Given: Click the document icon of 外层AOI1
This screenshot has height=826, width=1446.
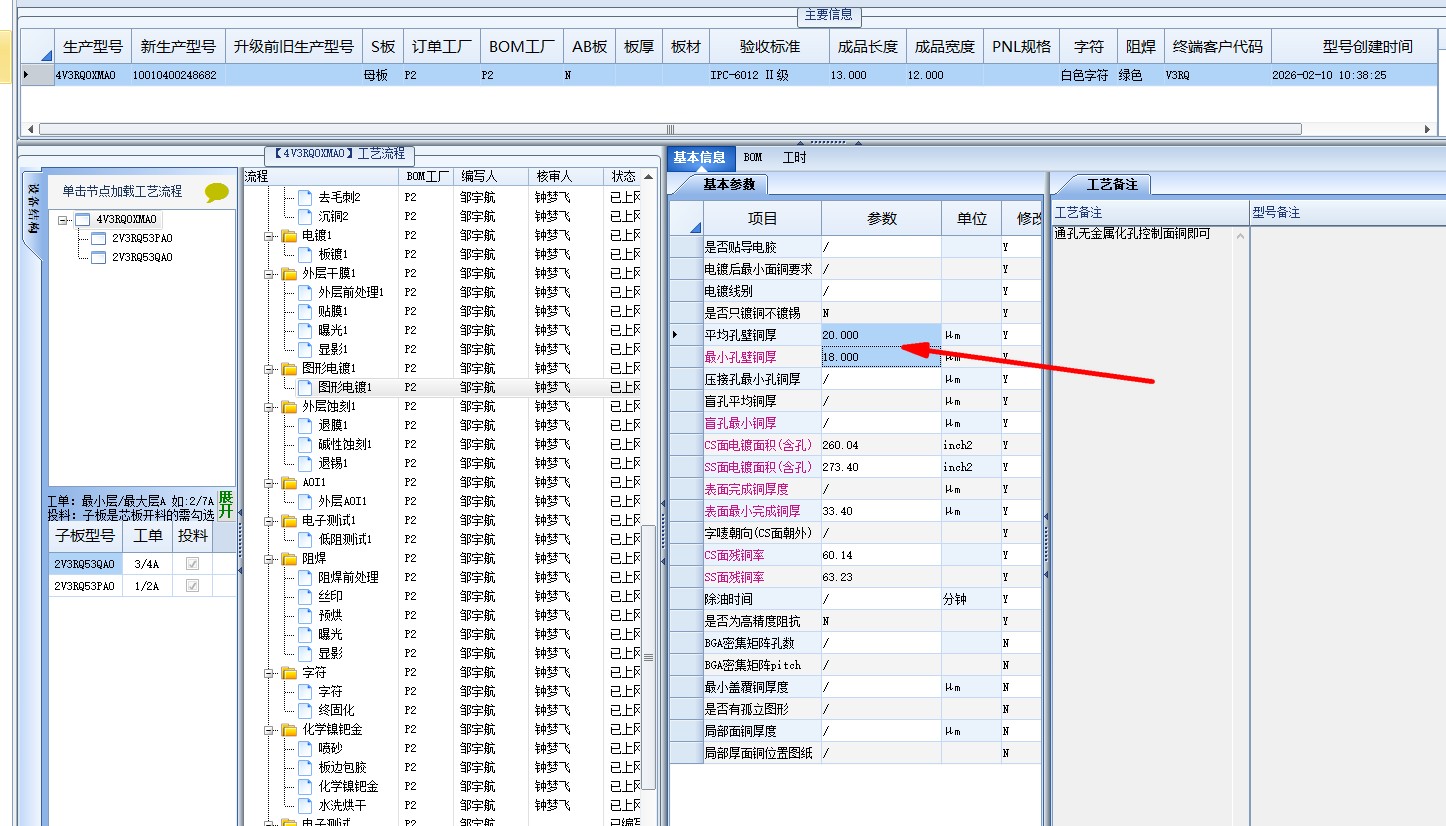Looking at the screenshot, I should coord(305,501).
